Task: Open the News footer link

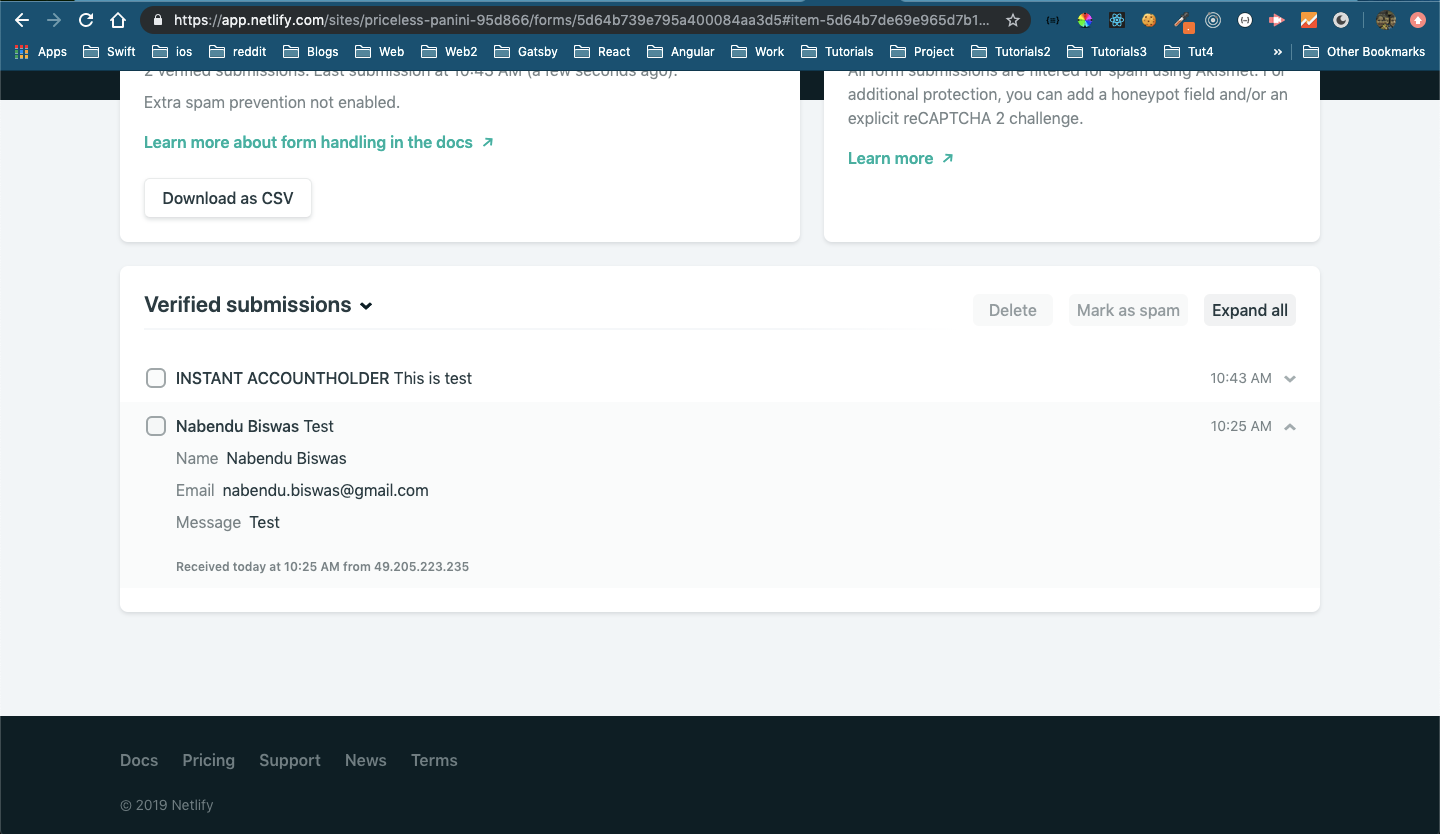Action: pyautogui.click(x=366, y=760)
